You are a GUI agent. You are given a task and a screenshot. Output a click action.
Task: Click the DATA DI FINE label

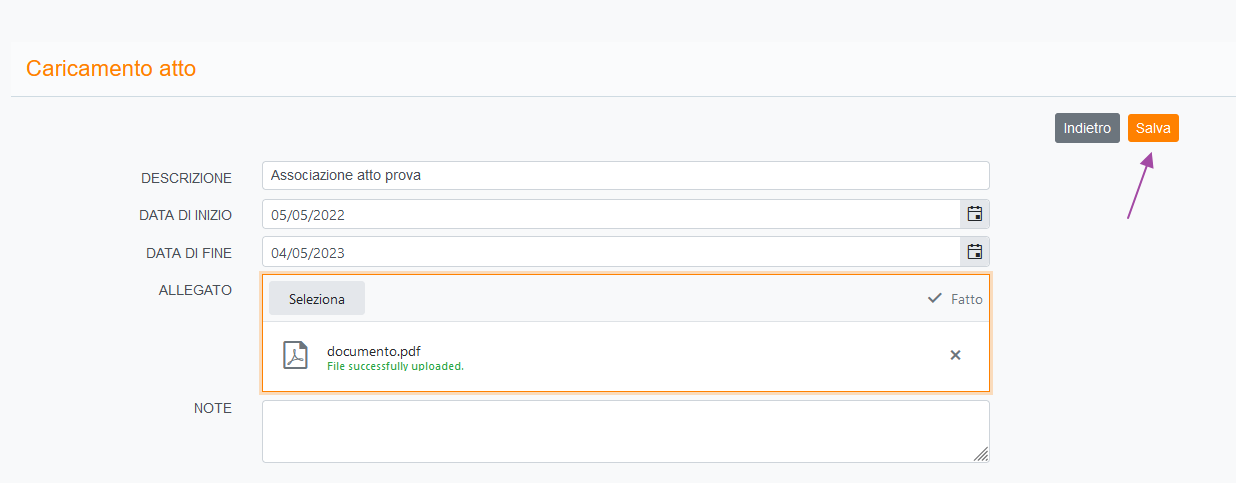[x=189, y=253]
